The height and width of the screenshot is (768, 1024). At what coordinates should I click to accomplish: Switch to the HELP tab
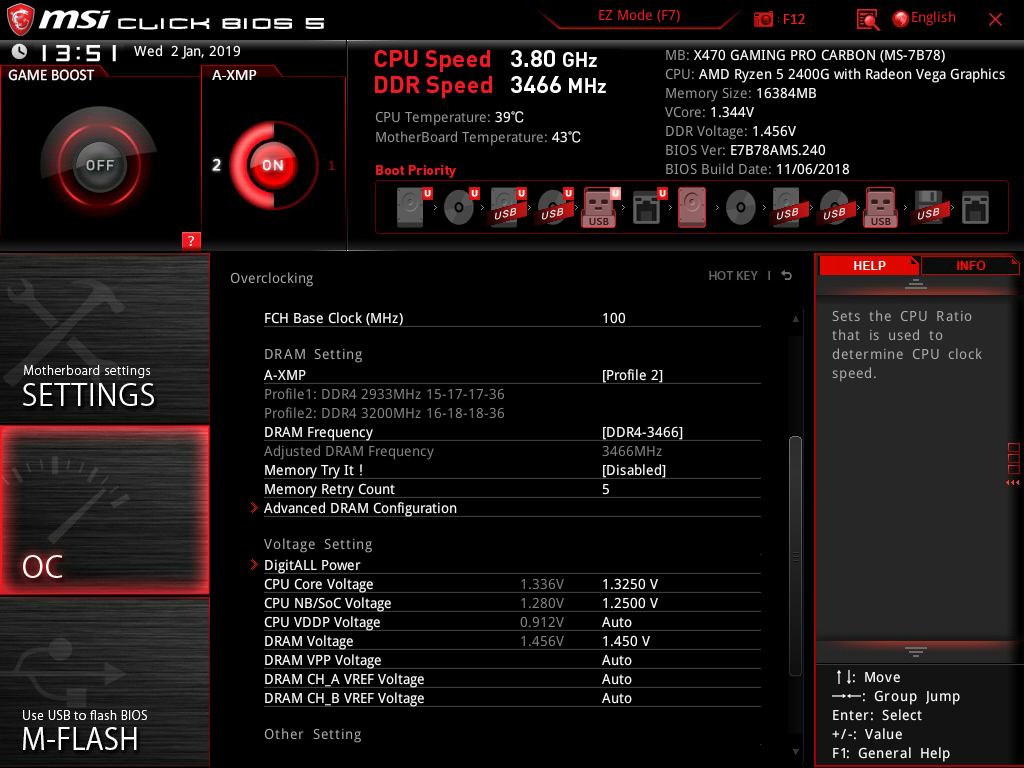[869, 266]
